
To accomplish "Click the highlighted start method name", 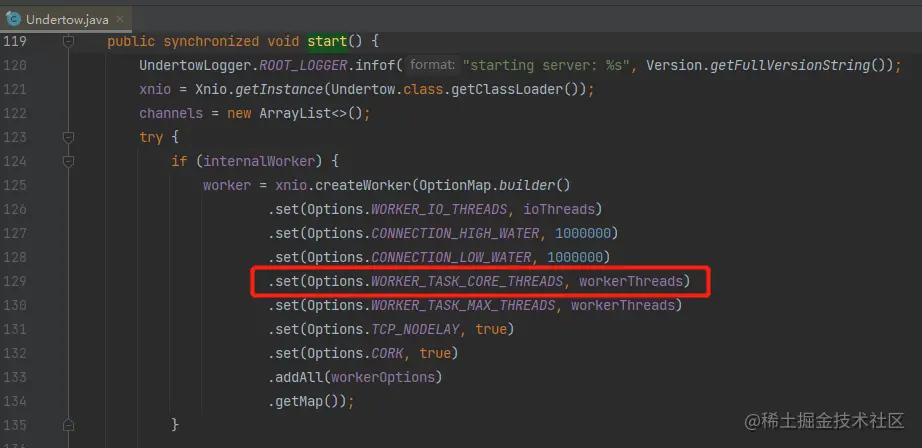I will pyautogui.click(x=328, y=42).
